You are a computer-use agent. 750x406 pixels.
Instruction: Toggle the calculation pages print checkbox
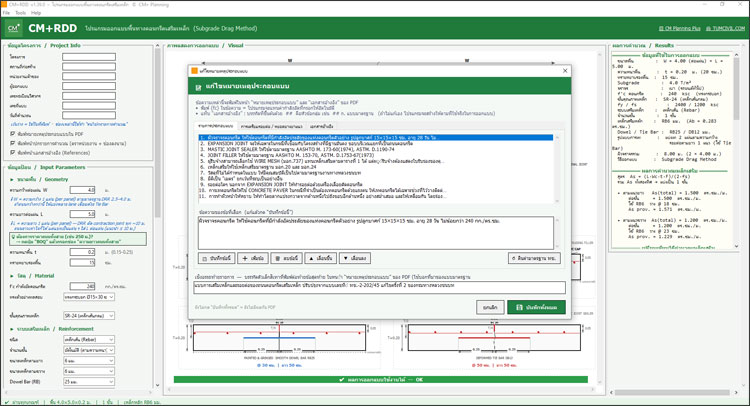12,143
